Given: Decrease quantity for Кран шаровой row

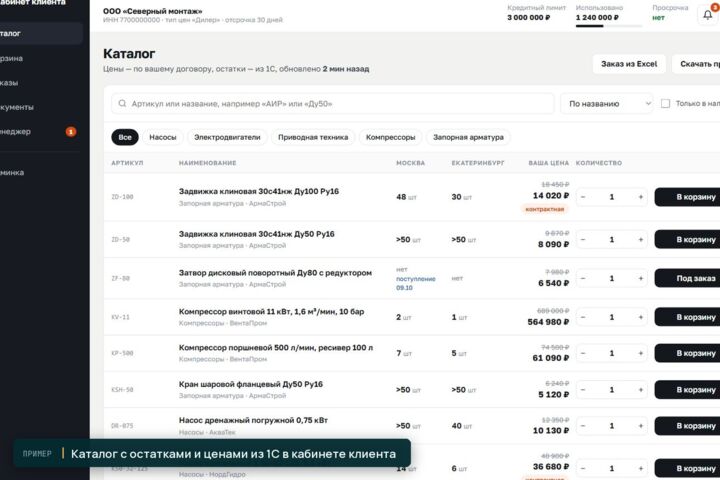Looking at the screenshot, I should [583, 390].
